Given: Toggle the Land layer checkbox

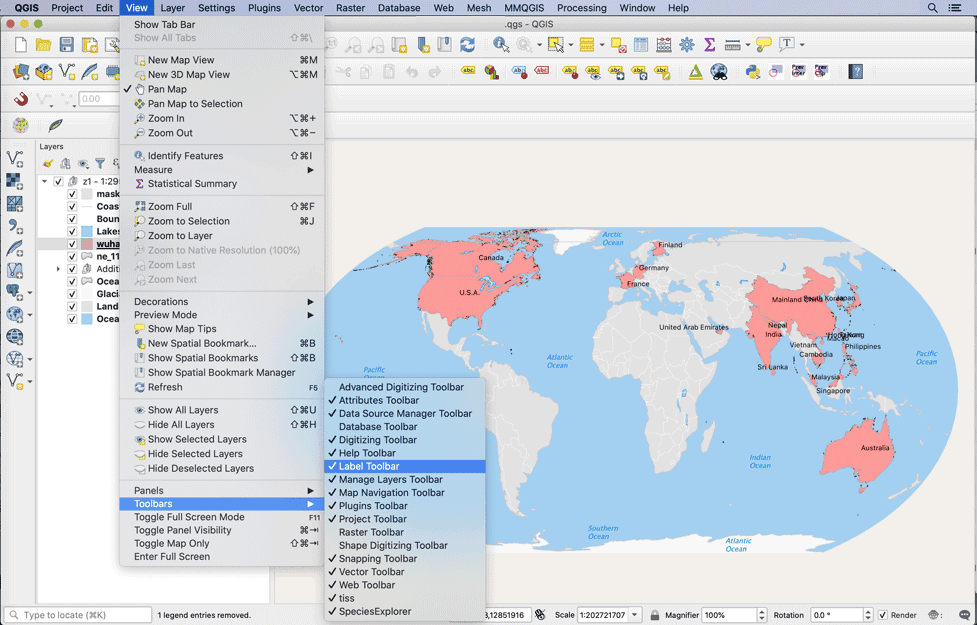Looking at the screenshot, I should click(72, 306).
